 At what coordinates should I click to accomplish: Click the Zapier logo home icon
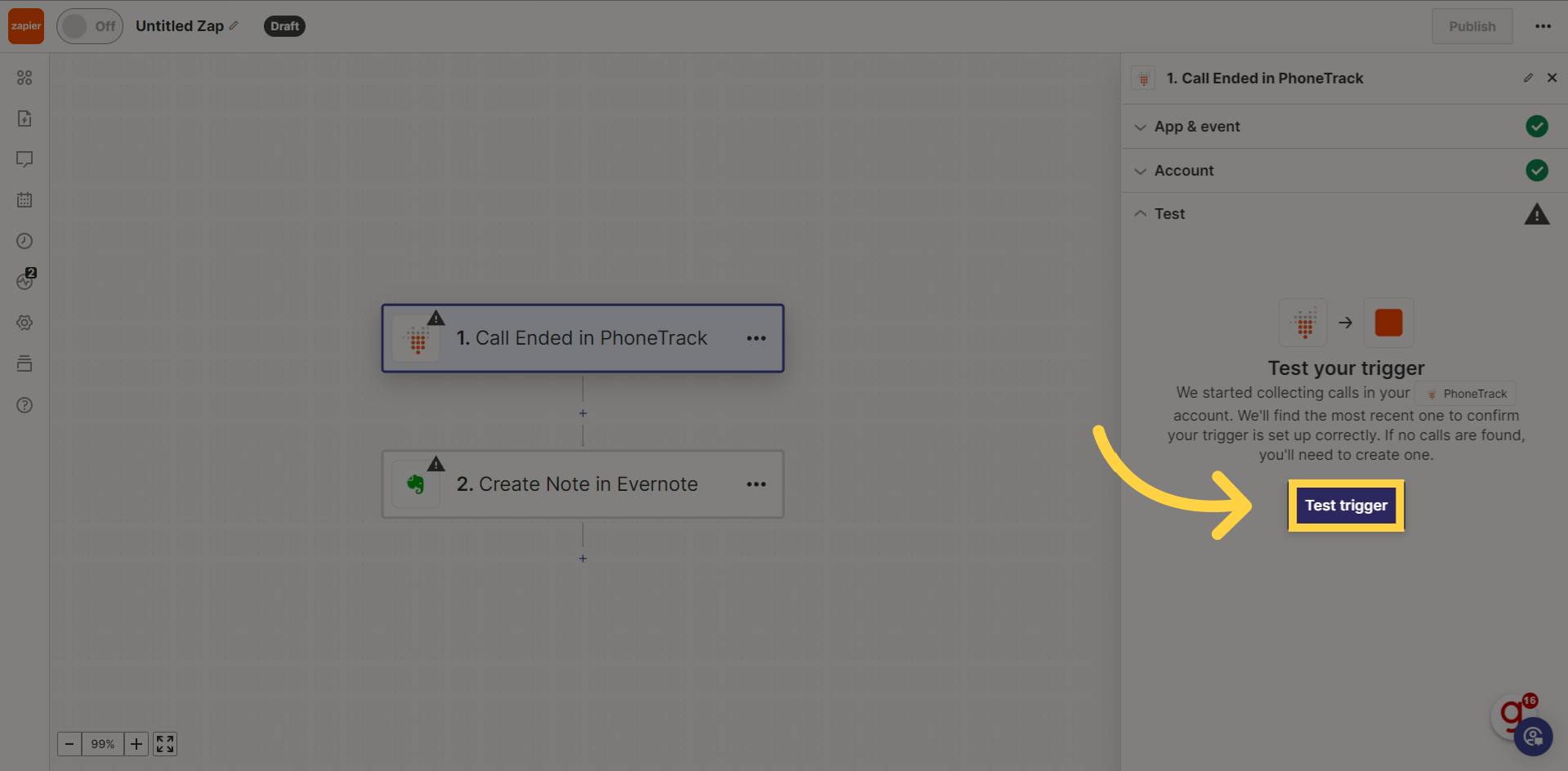pyautogui.click(x=26, y=26)
